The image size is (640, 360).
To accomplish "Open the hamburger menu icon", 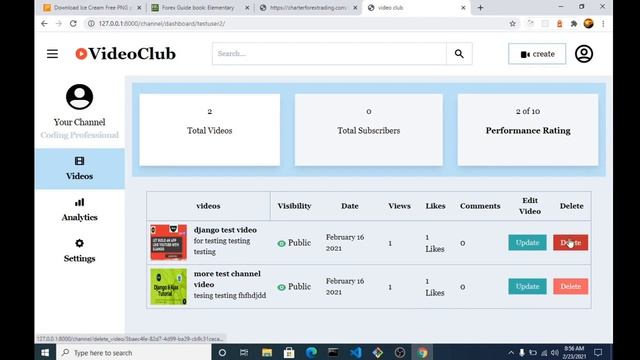I will [x=52, y=54].
